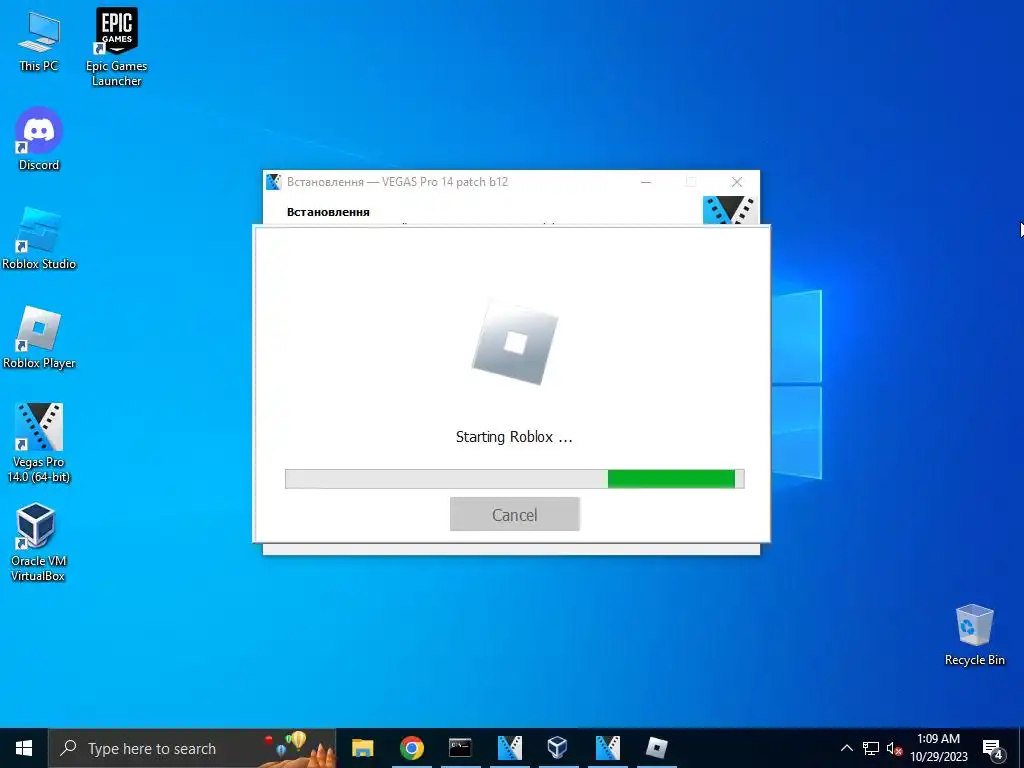Viewport: 1024px width, 768px height.
Task: Select the Oracle VM VirtualBox shortcut
Action: pos(37,542)
